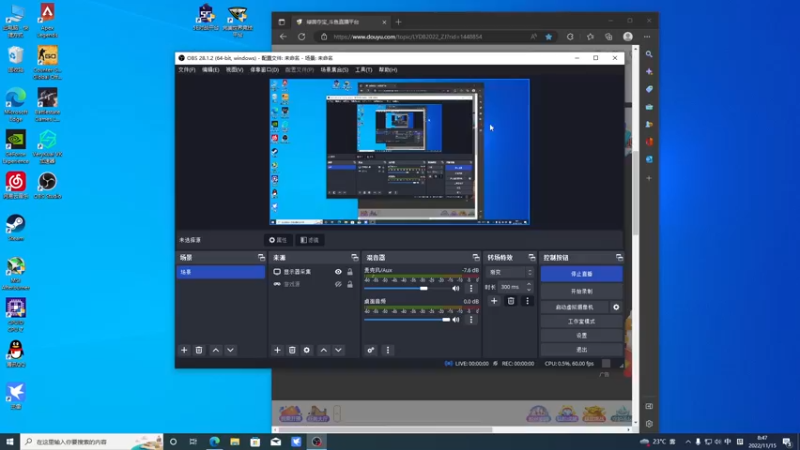Open Apex Legends desktop shortcut
This screenshot has width=800, height=450.
47,20
